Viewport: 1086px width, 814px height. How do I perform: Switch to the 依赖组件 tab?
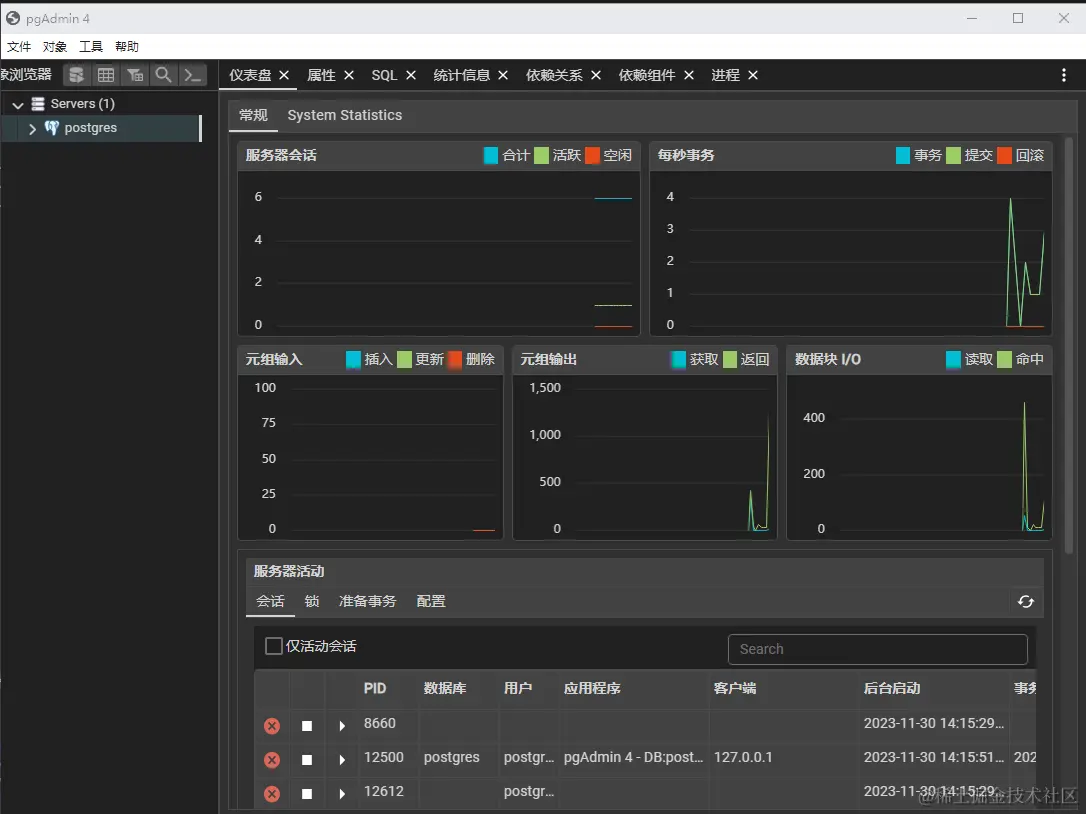[647, 75]
